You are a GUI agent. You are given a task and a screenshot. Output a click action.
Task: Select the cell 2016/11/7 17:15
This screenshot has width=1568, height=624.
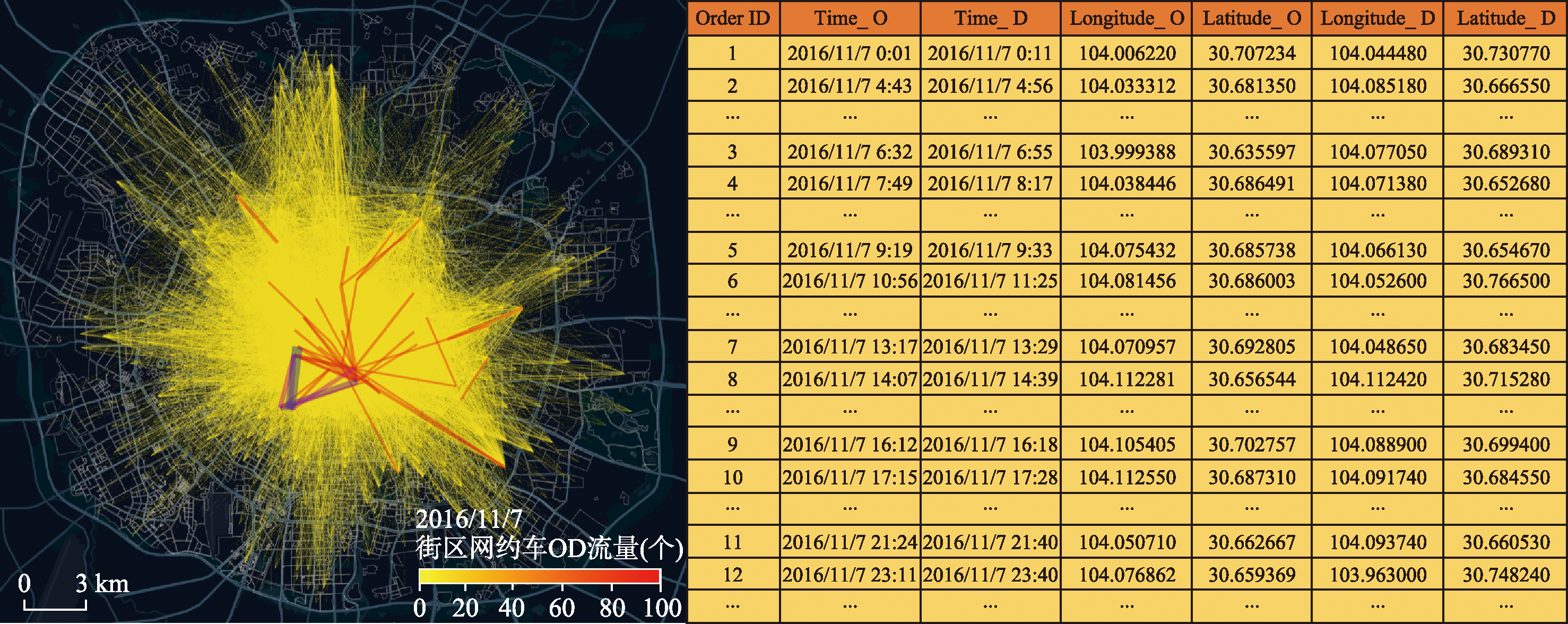pyautogui.click(x=851, y=477)
